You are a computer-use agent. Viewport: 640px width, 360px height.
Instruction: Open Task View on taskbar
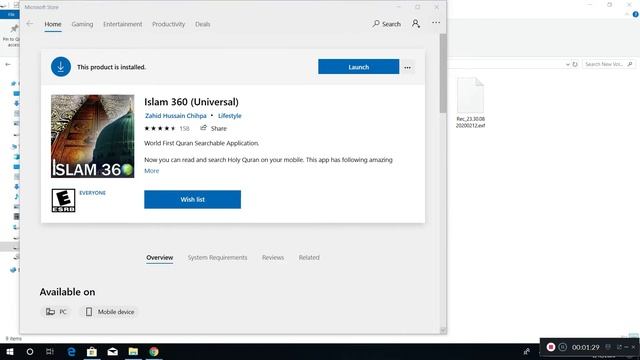50,351
